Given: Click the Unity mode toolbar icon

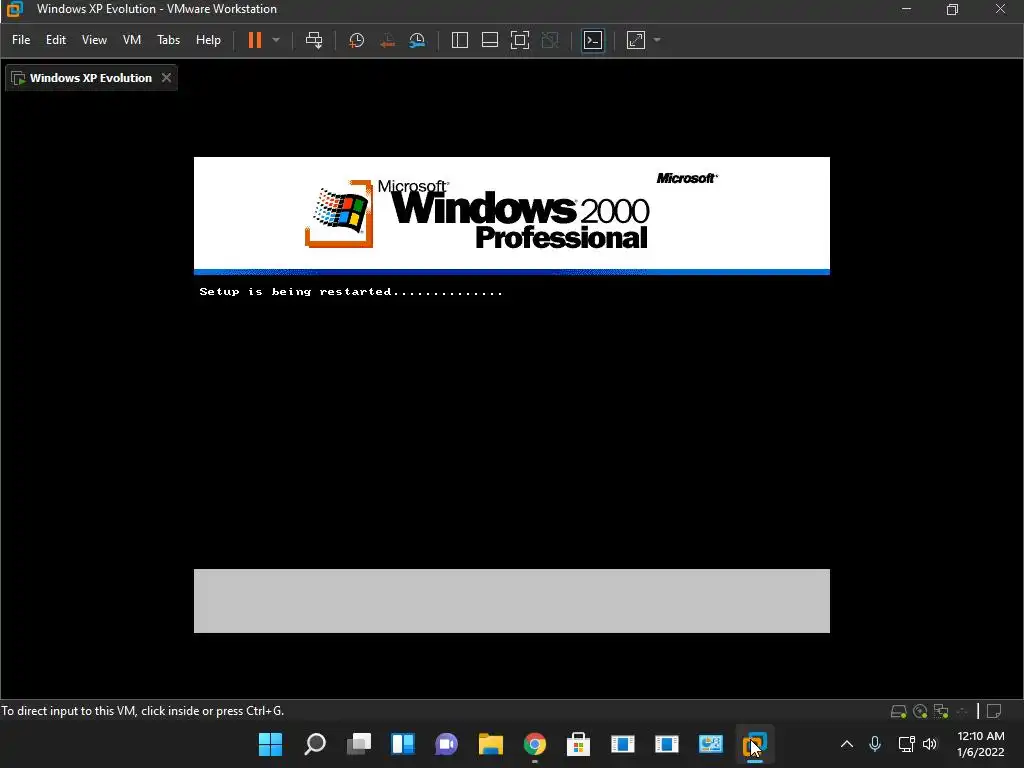Looking at the screenshot, I should pyautogui.click(x=550, y=40).
